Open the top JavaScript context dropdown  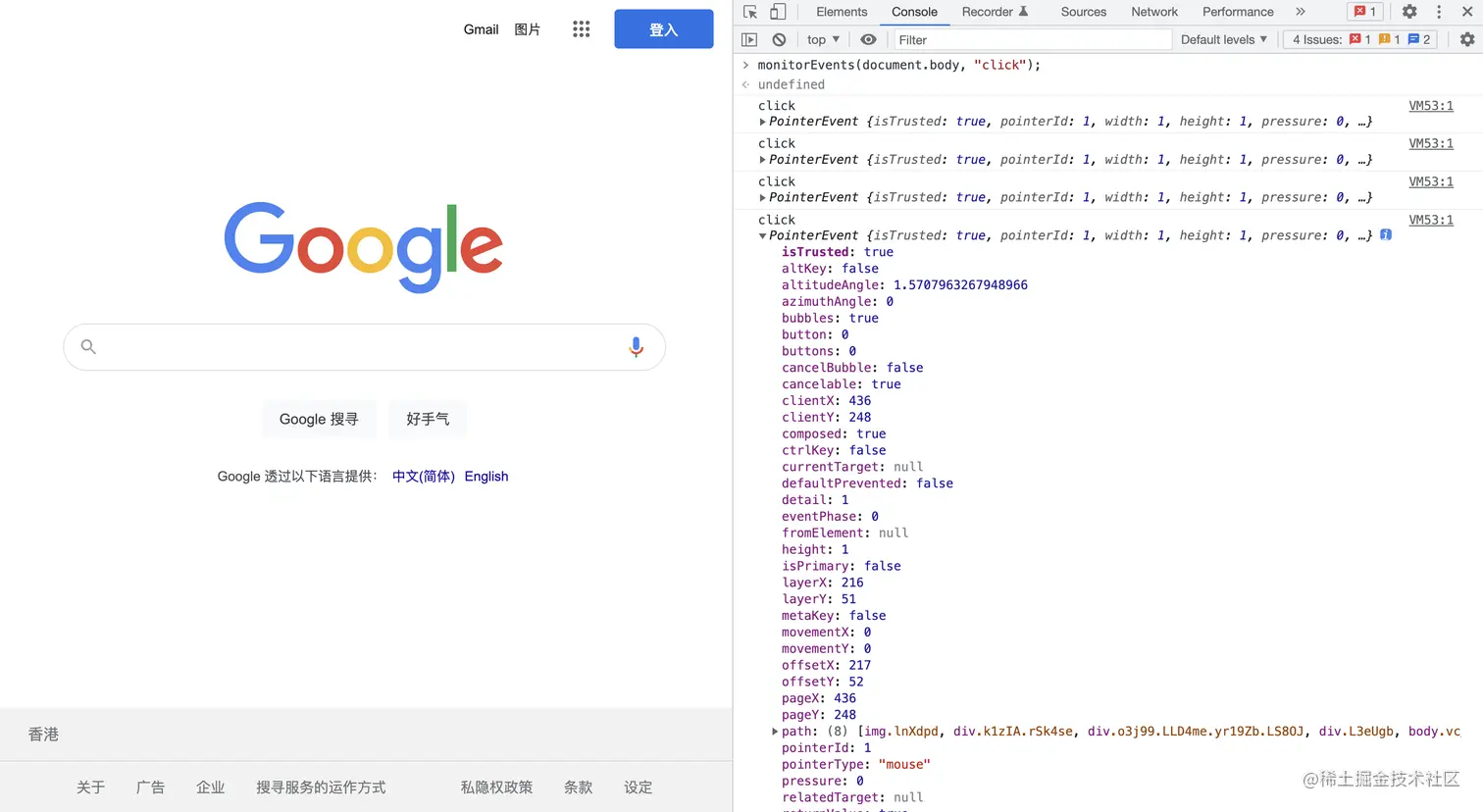click(x=824, y=39)
